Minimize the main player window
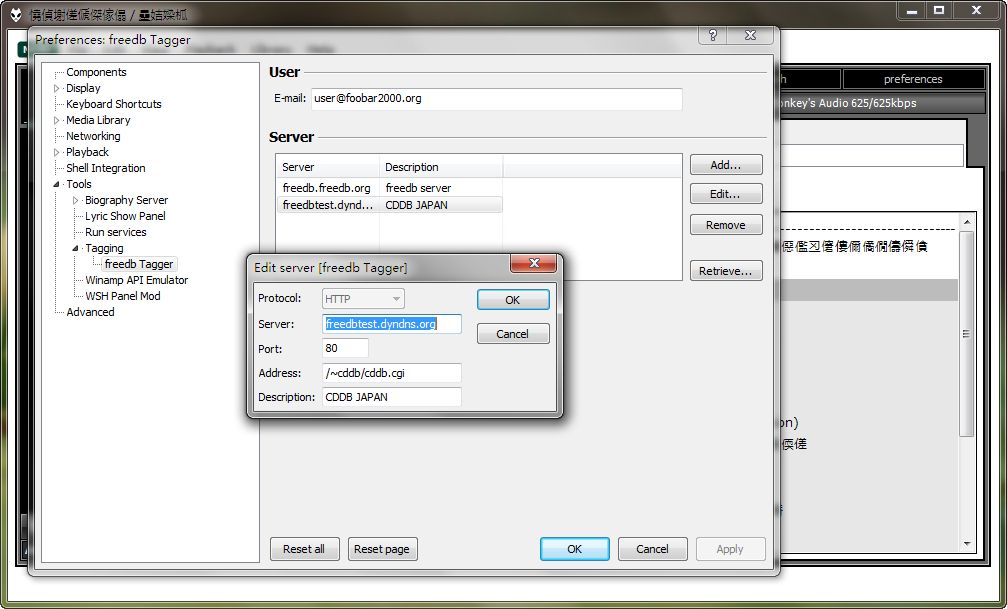This screenshot has height=609, width=1007. click(911, 11)
